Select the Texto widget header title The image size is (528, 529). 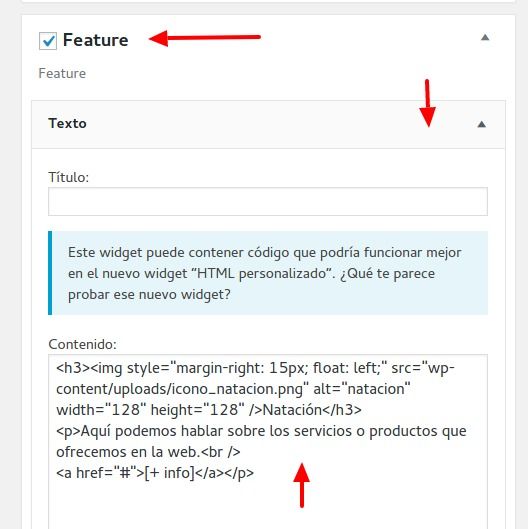[67, 123]
